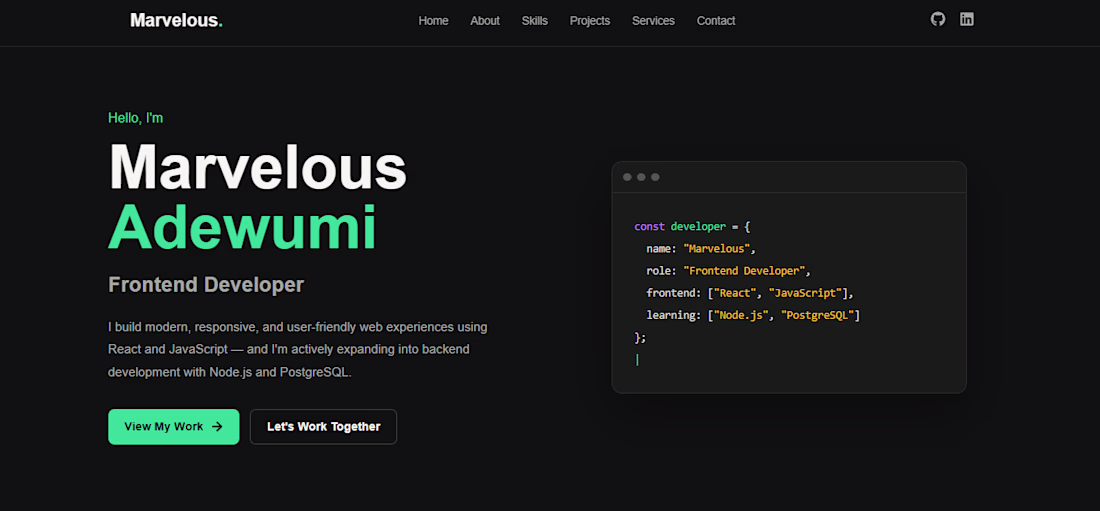Viewport: 1100px width, 511px height.
Task: Click the Let's Work Together button
Action: [x=323, y=427]
